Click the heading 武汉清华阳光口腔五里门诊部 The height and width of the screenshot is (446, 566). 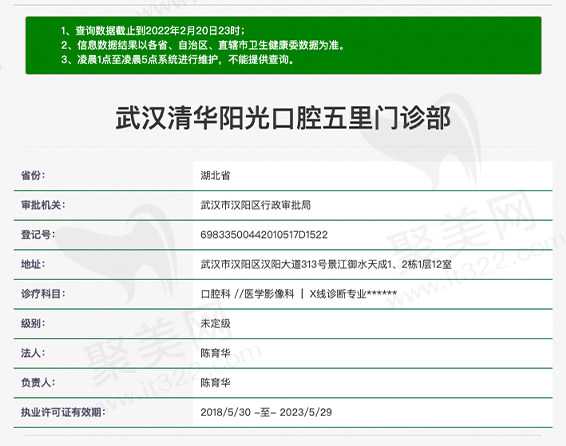point(283,118)
